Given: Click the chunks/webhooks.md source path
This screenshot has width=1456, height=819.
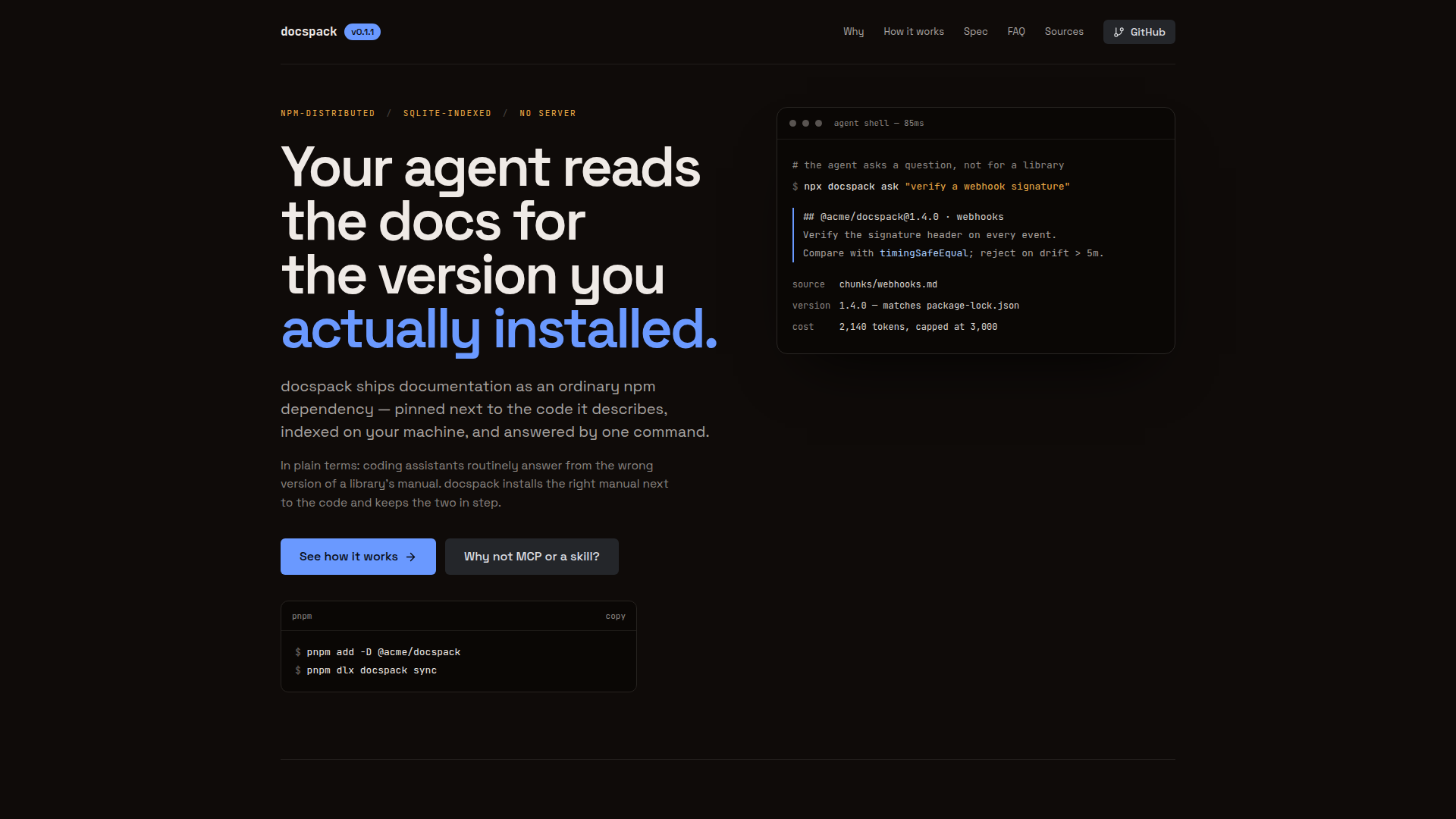Looking at the screenshot, I should (x=888, y=284).
